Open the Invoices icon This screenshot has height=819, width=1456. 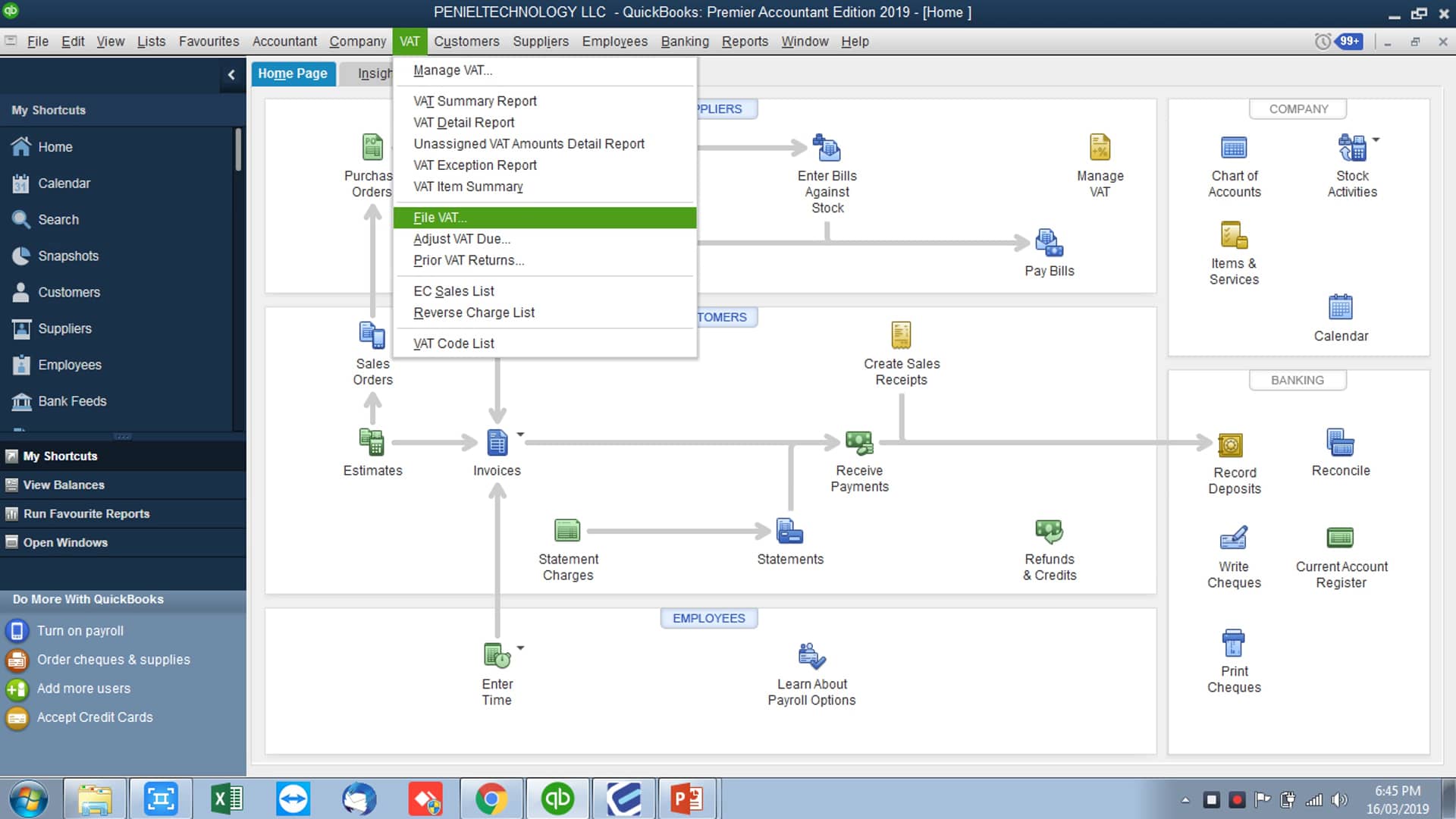pos(497,442)
